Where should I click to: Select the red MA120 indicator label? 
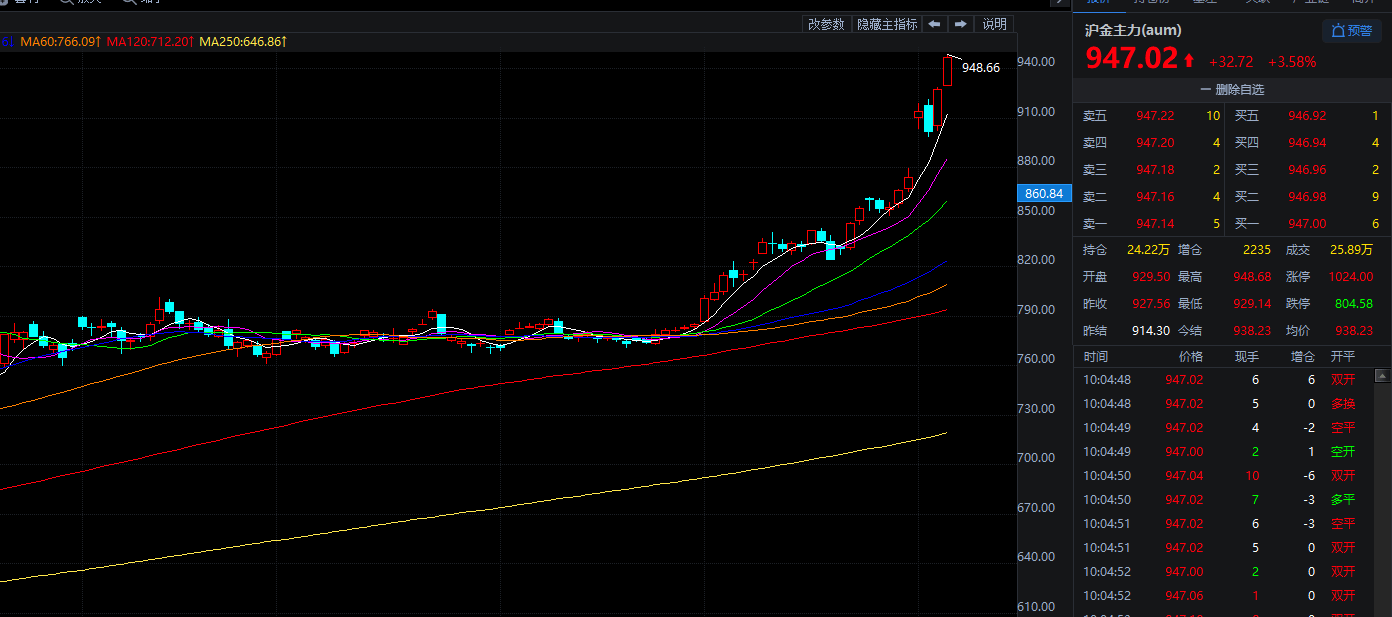tap(148, 41)
